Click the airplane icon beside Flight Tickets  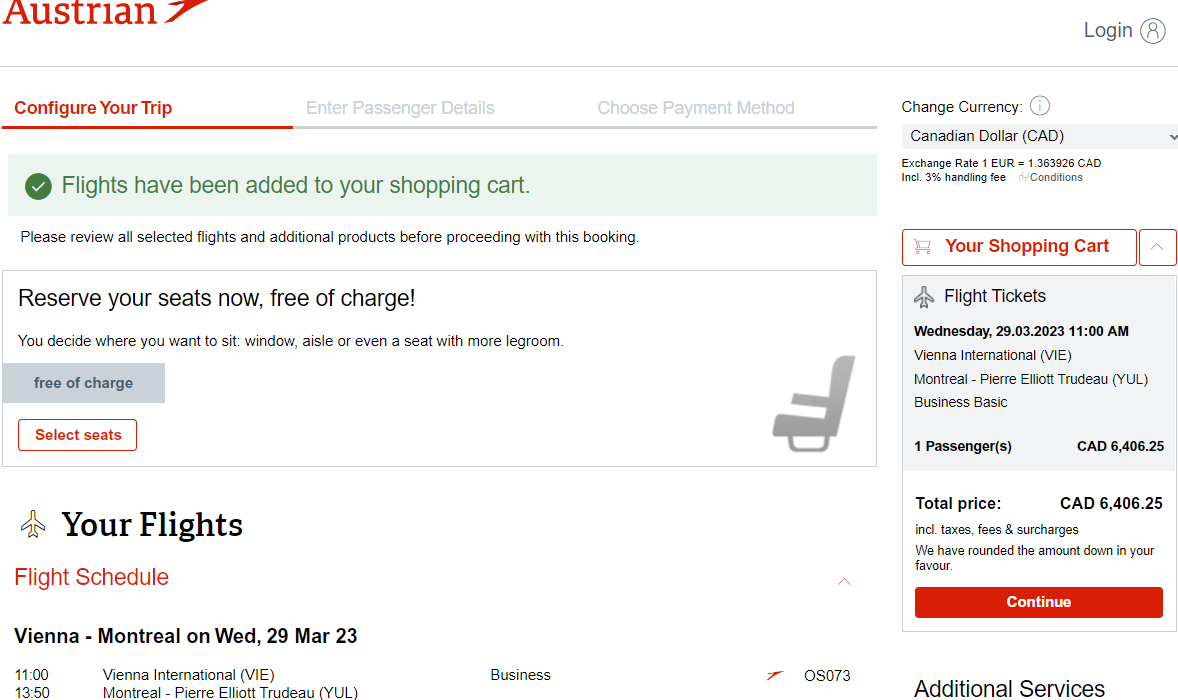924,297
